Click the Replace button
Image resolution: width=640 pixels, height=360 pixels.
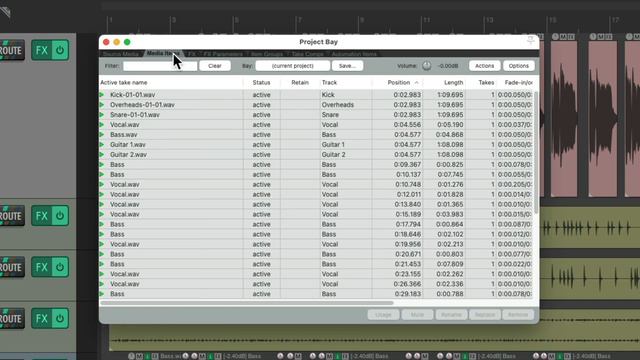click(x=485, y=315)
